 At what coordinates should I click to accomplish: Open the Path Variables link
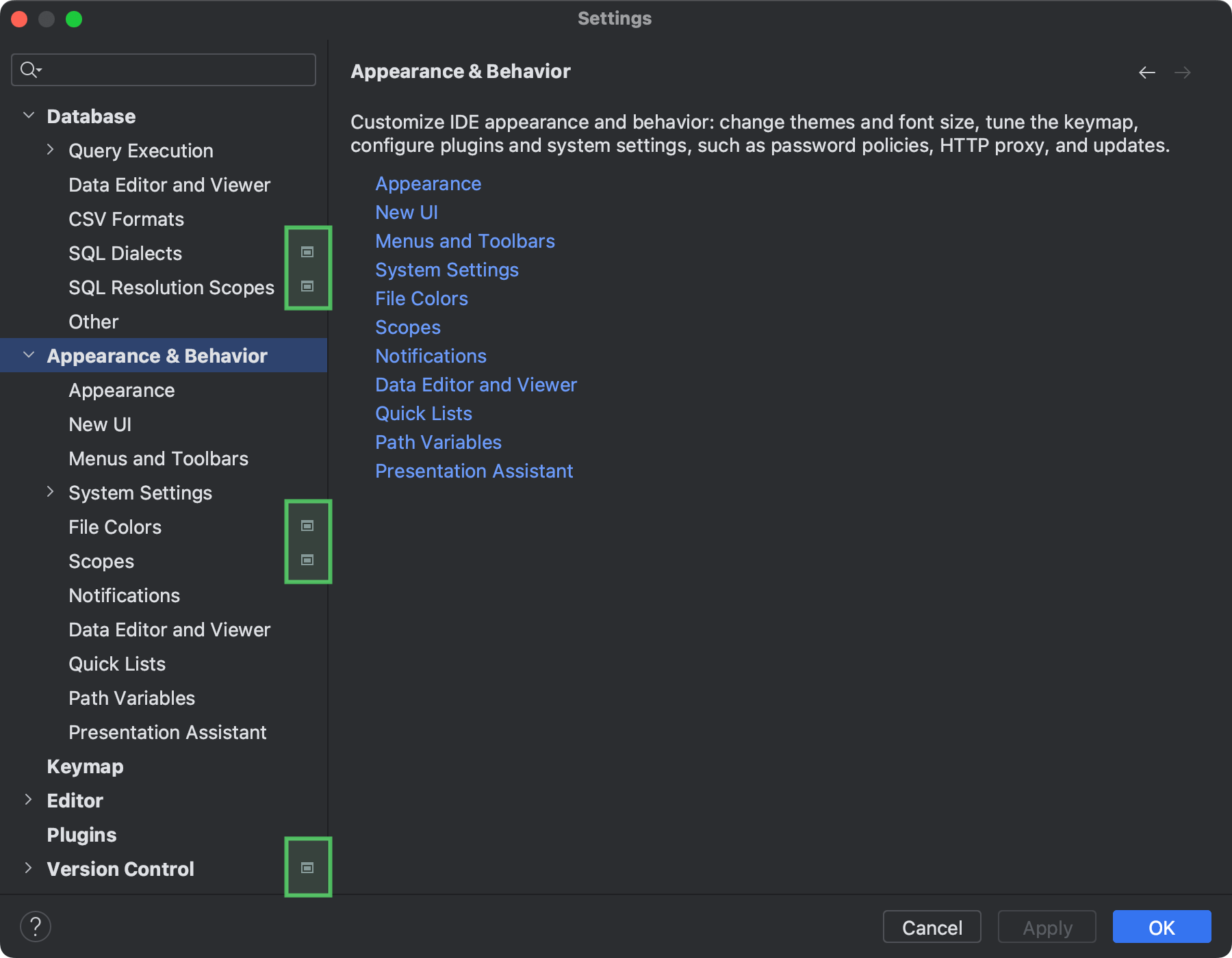438,442
